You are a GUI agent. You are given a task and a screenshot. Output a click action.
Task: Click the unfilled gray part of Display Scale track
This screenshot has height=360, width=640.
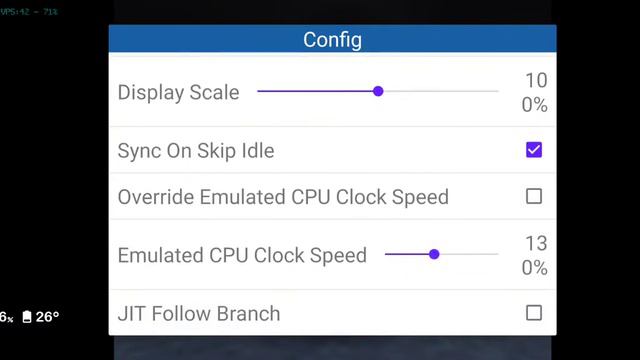click(441, 91)
